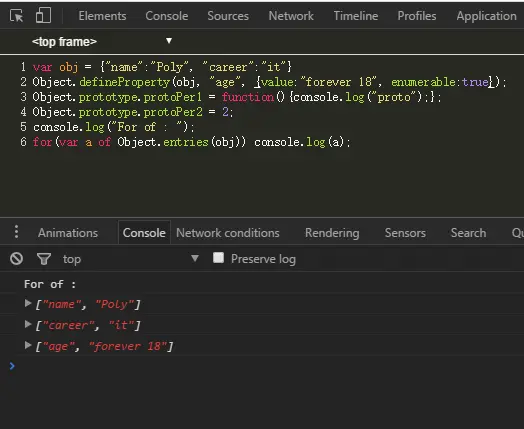This screenshot has height=429, width=524.
Task: Open the top frame dropdown
Action: [102, 41]
